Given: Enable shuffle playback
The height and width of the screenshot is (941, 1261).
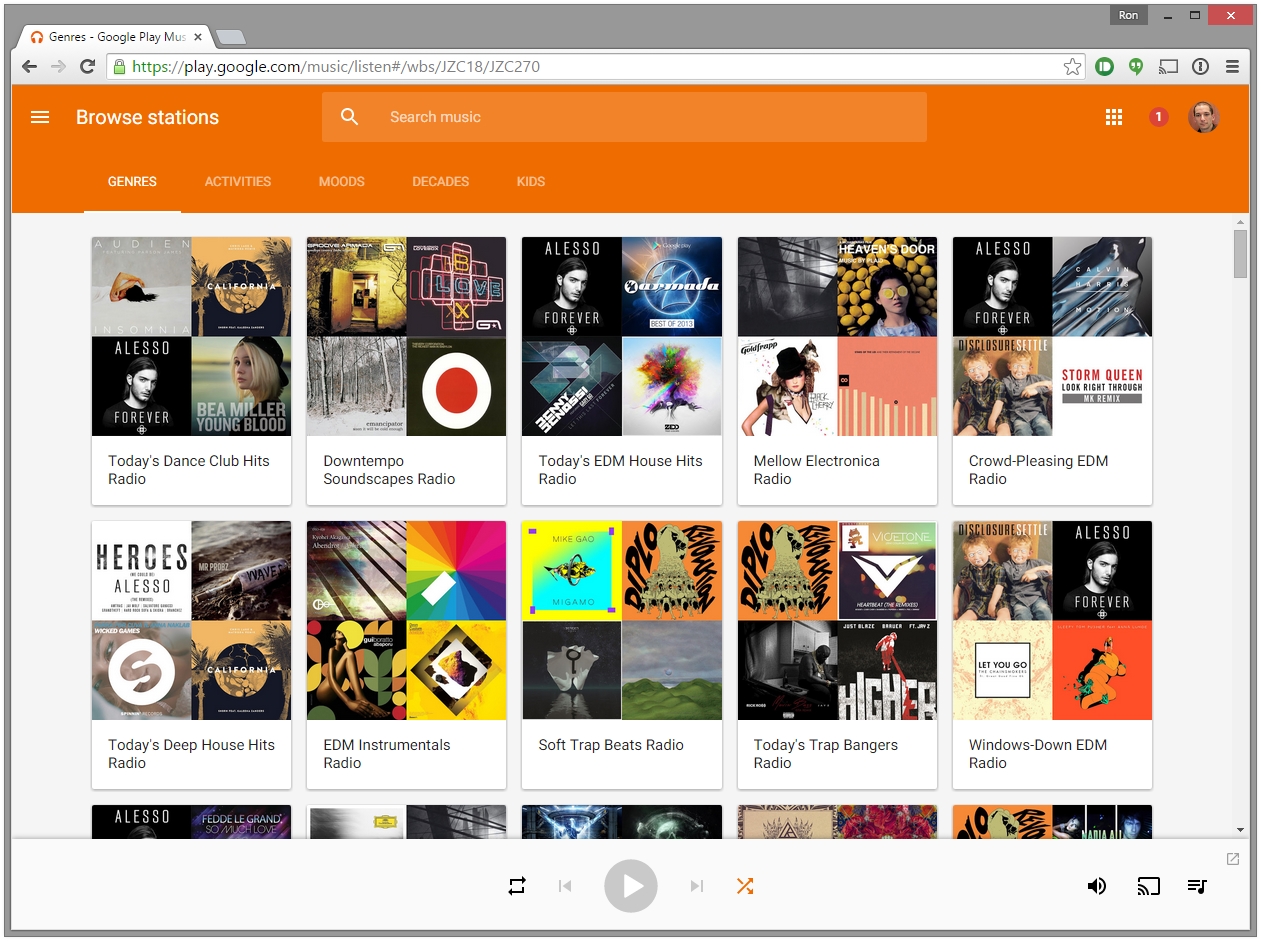Looking at the screenshot, I should click(745, 886).
